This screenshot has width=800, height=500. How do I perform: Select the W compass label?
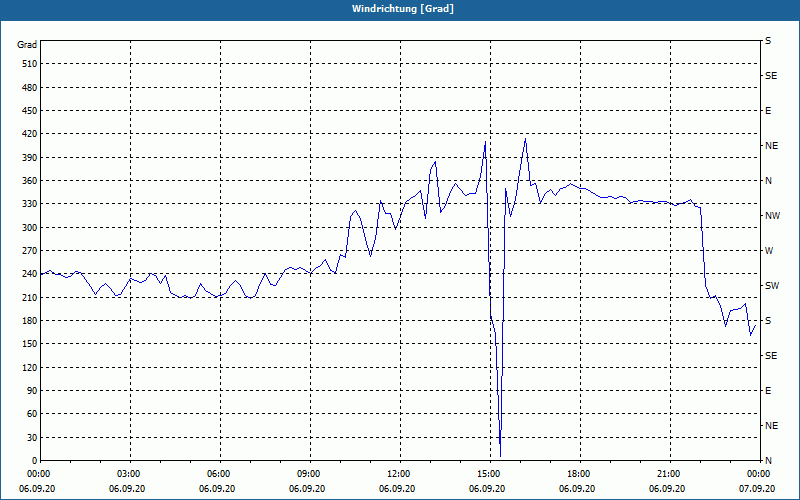(769, 251)
